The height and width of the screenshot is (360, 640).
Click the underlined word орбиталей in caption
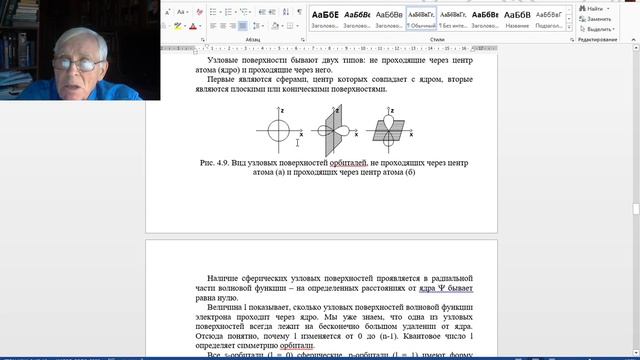coord(349,163)
